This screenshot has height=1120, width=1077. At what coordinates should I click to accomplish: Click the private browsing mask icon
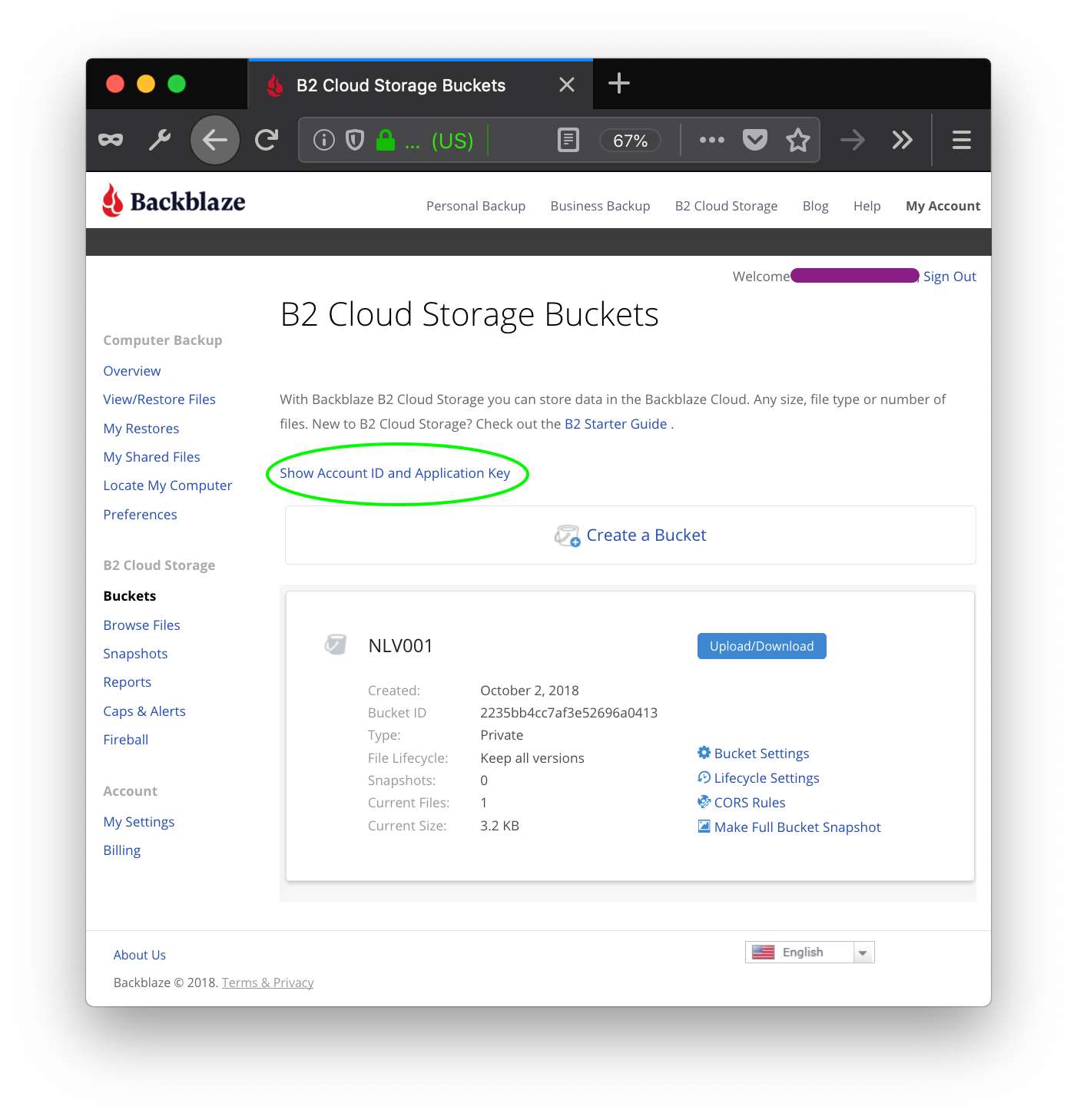(x=111, y=140)
